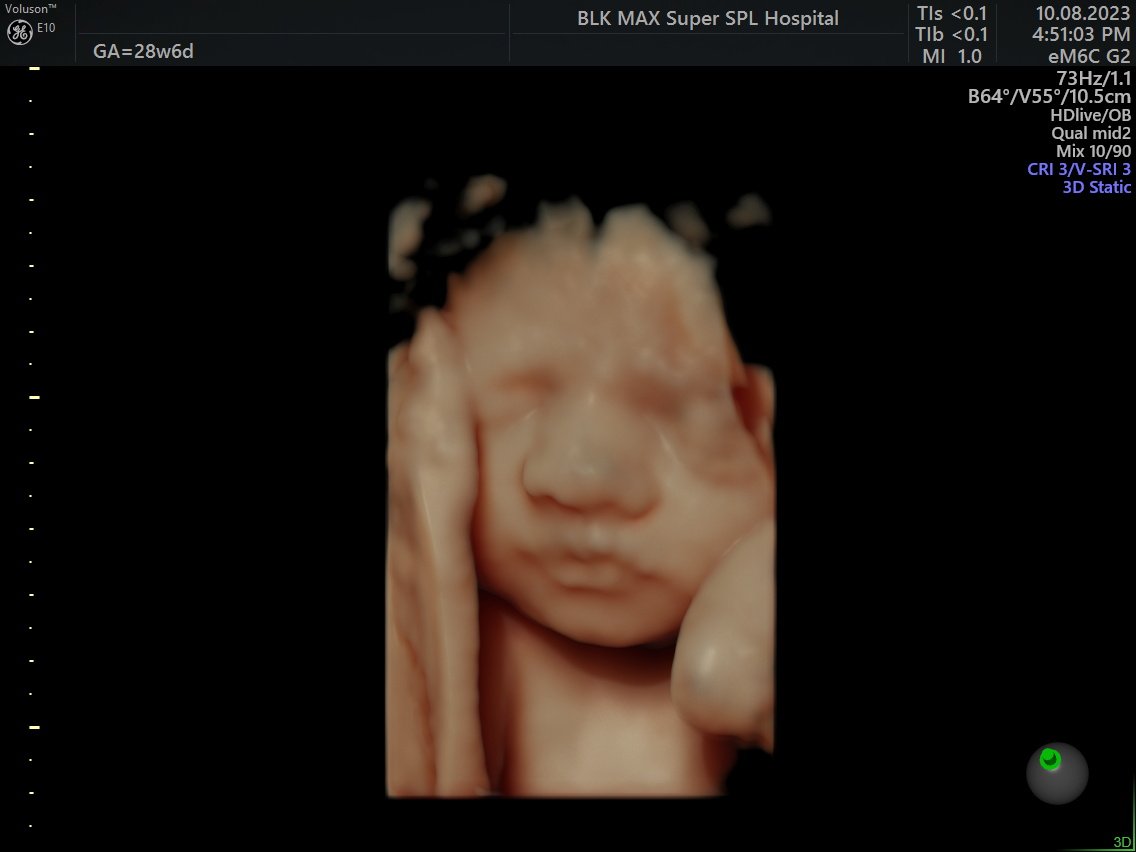
Task: Click the Qual mid2 quality setting
Action: [x=1091, y=133]
